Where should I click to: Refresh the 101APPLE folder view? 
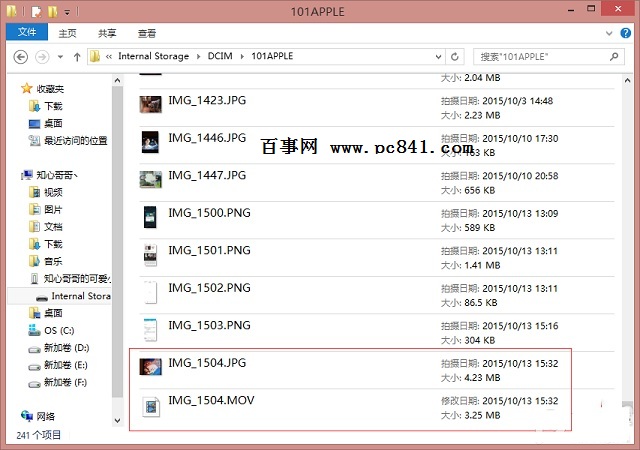click(x=455, y=57)
